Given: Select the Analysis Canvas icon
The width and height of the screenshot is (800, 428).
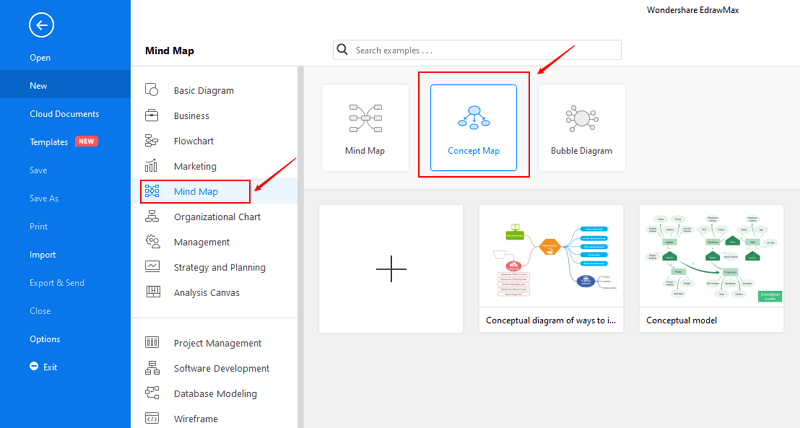Looking at the screenshot, I should pos(152,292).
